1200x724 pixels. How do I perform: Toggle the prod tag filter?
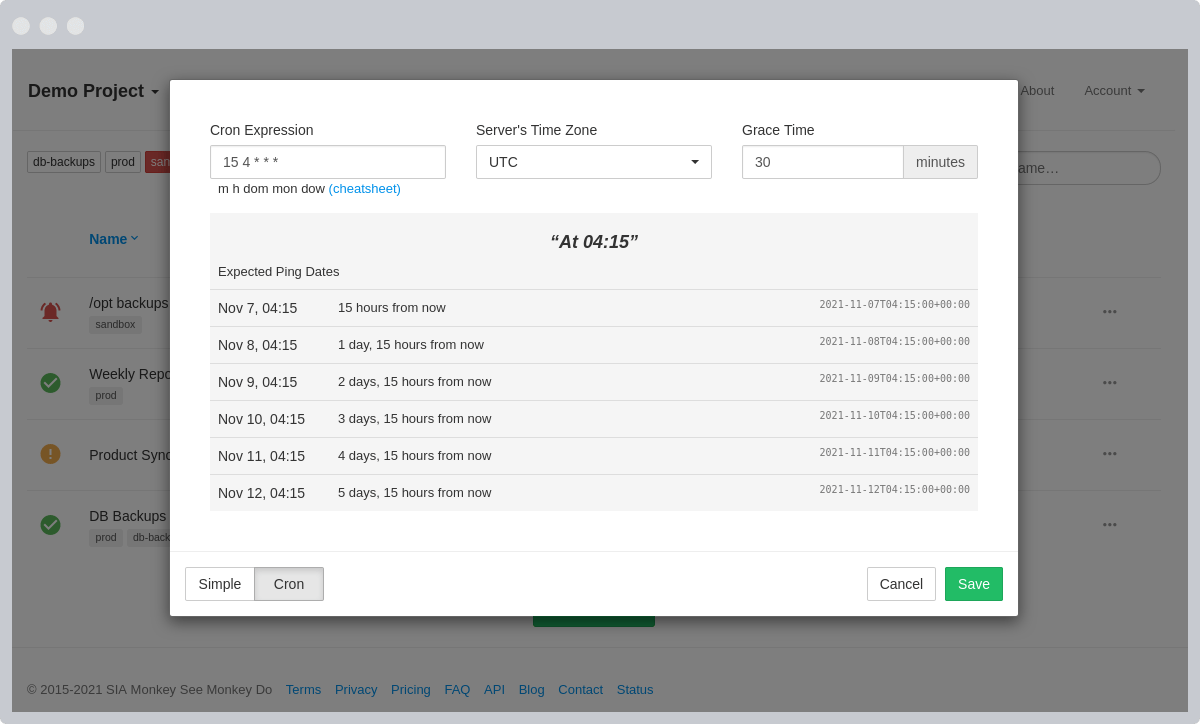(122, 161)
